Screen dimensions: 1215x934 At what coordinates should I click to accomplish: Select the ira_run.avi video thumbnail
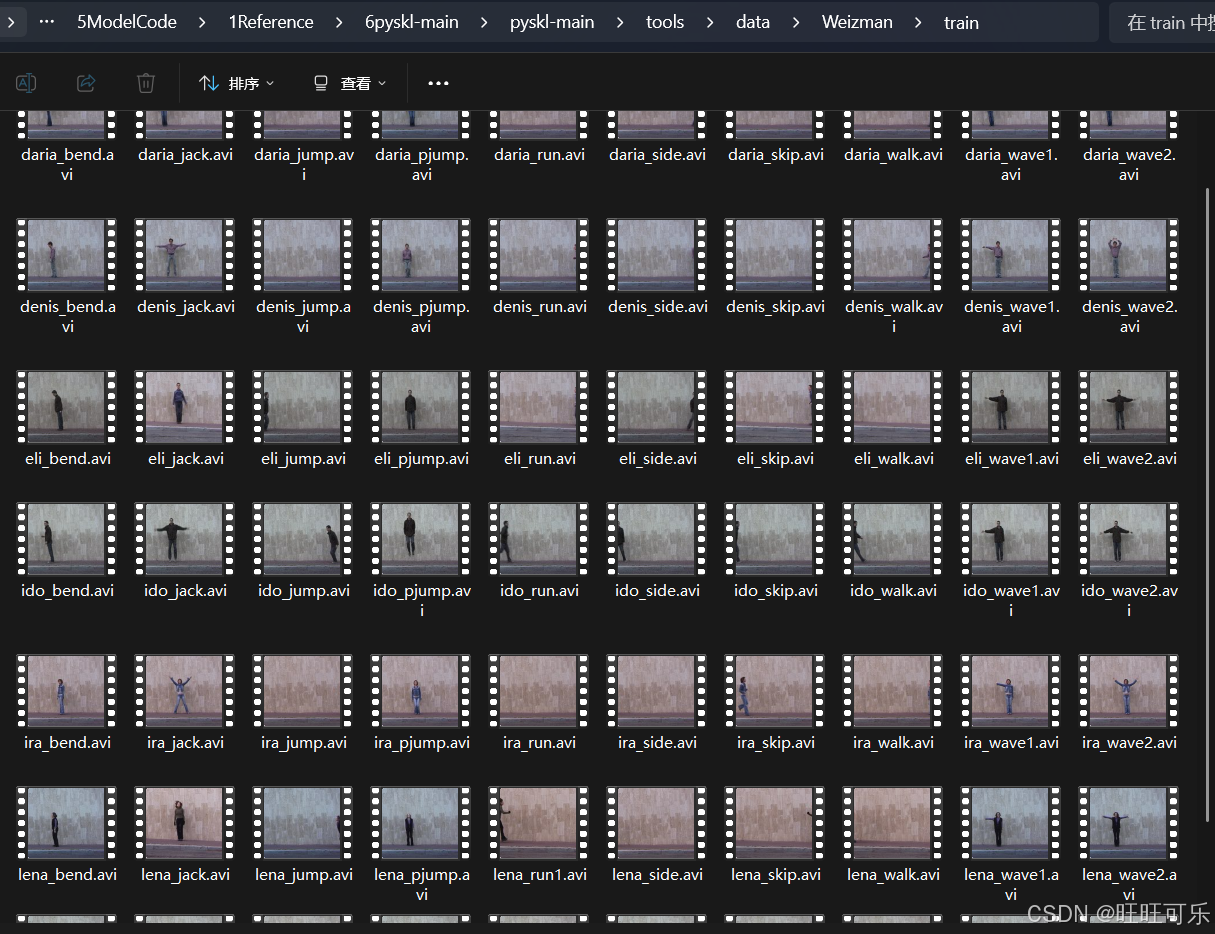pos(539,691)
